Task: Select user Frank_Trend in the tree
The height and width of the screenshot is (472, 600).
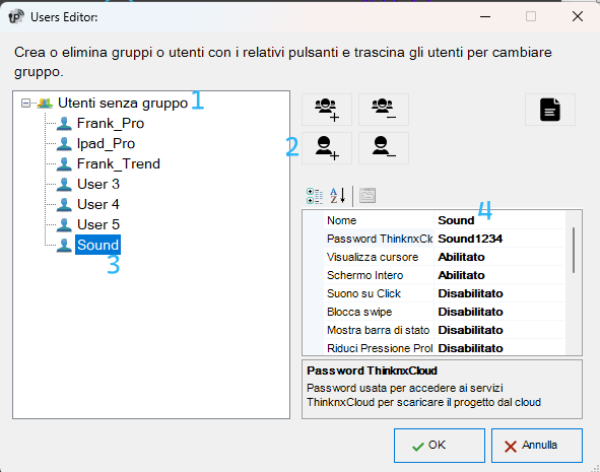Action: pos(118,164)
